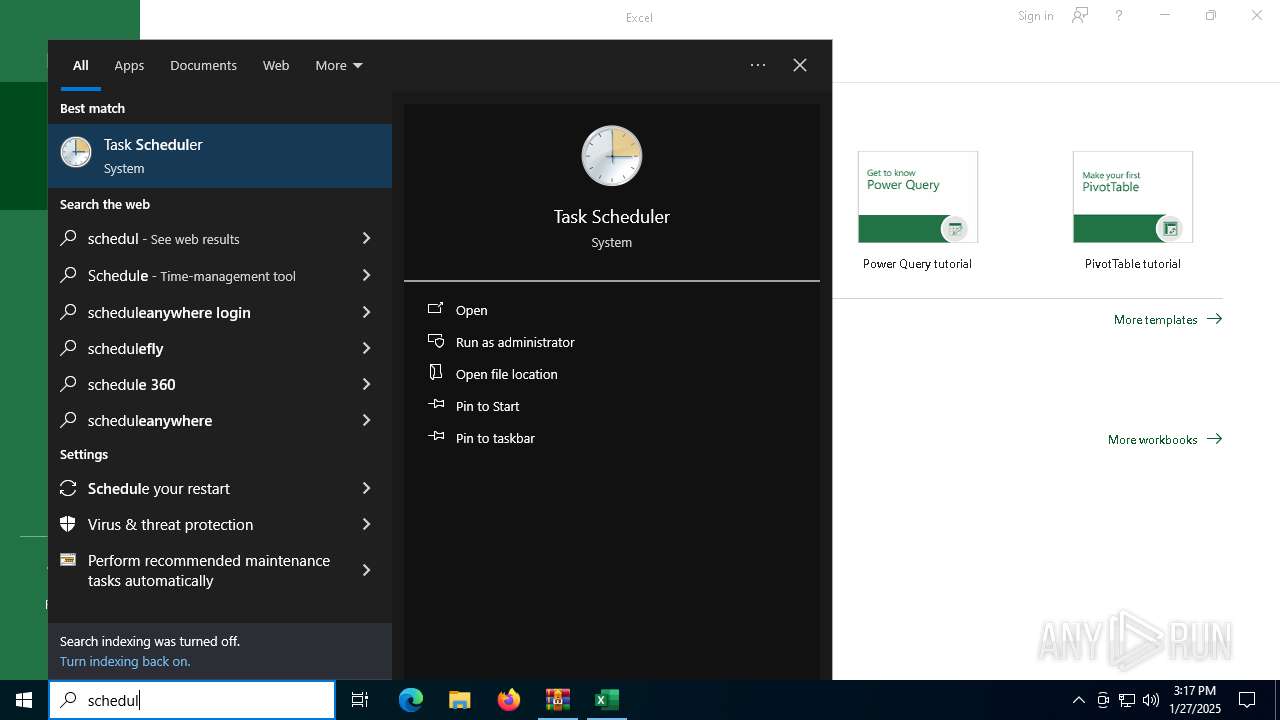1280x720 pixels.
Task: Select 'scheduleanywhere' suggestion
Action: click(200, 420)
